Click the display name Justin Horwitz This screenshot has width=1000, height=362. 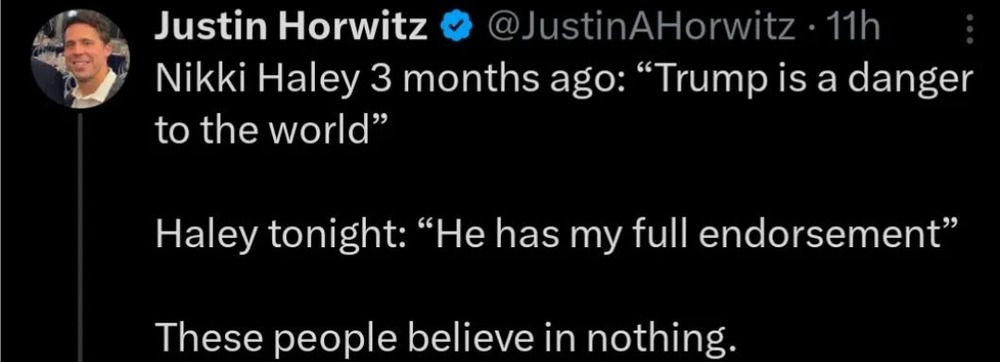tap(291, 29)
